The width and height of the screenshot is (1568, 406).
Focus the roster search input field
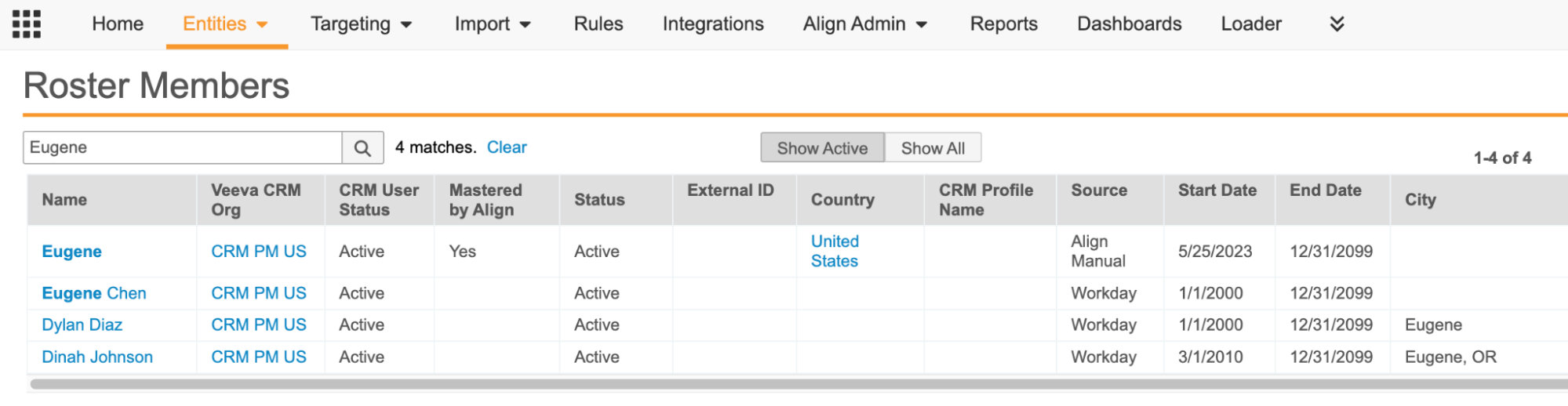coord(182,148)
